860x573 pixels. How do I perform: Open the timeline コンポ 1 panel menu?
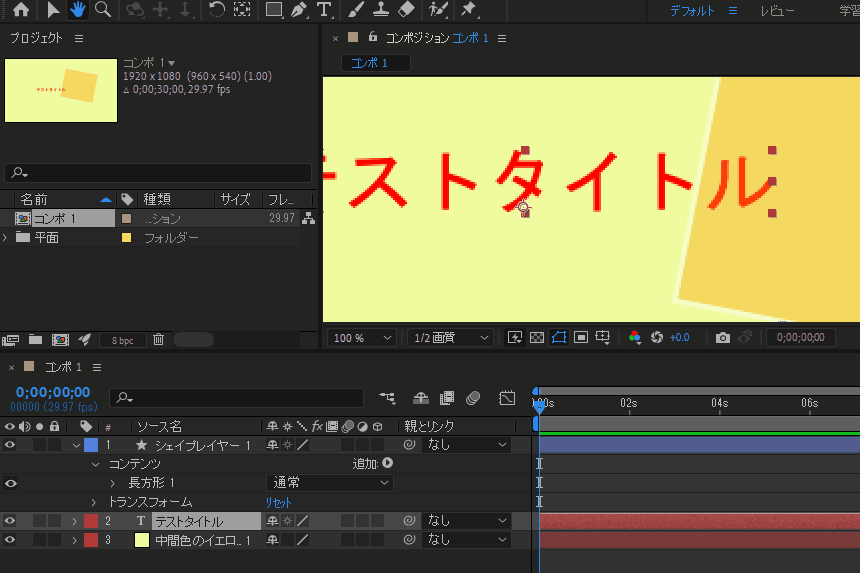[97, 367]
